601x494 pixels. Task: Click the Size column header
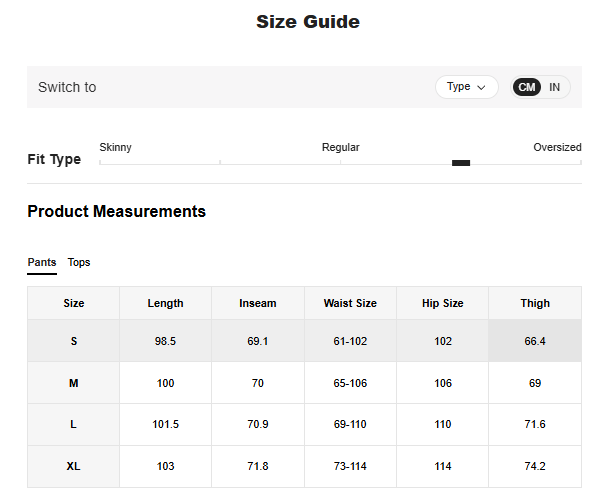pos(74,303)
